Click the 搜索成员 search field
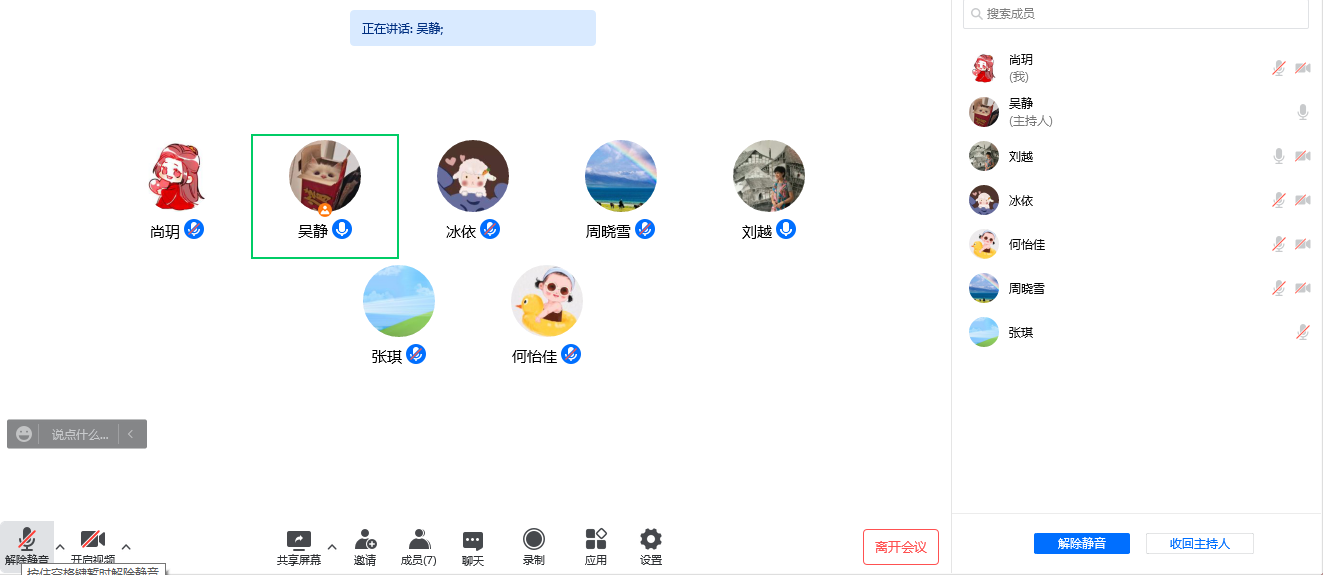 (x=1136, y=14)
